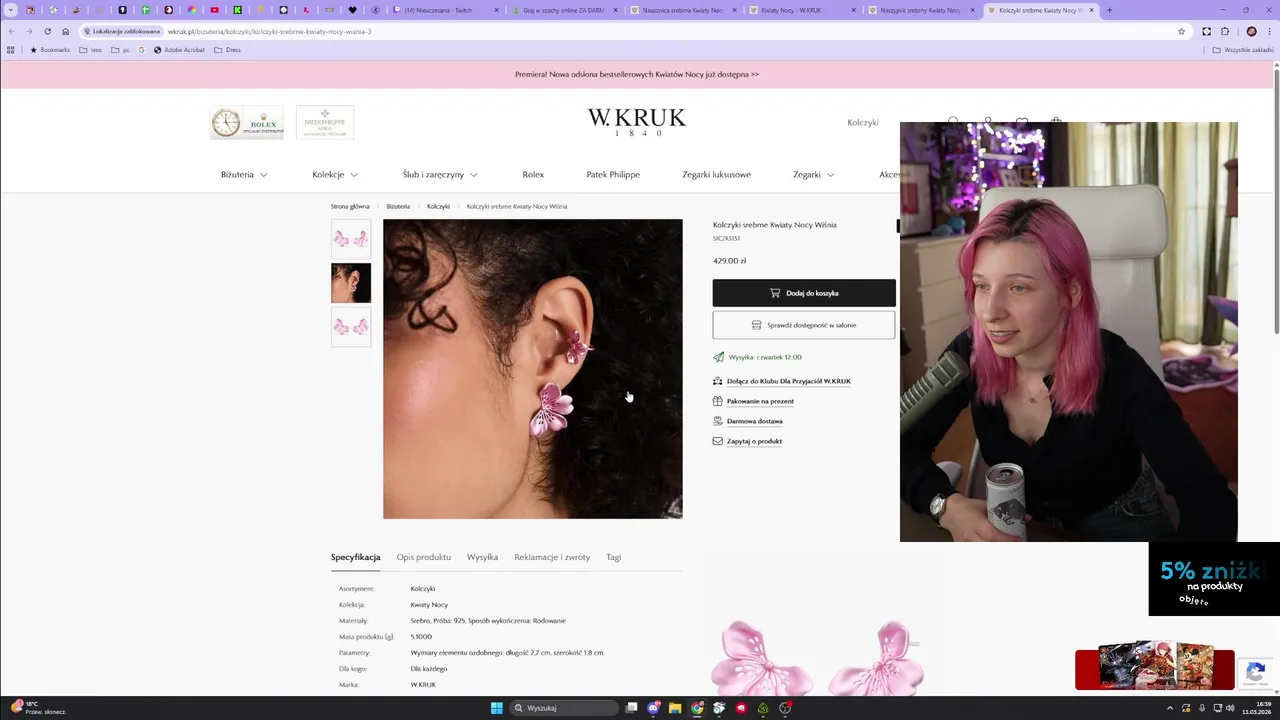Image resolution: width=1280 pixels, height=720 pixels.
Task: Select the model ear thumbnail
Action: tap(351, 283)
